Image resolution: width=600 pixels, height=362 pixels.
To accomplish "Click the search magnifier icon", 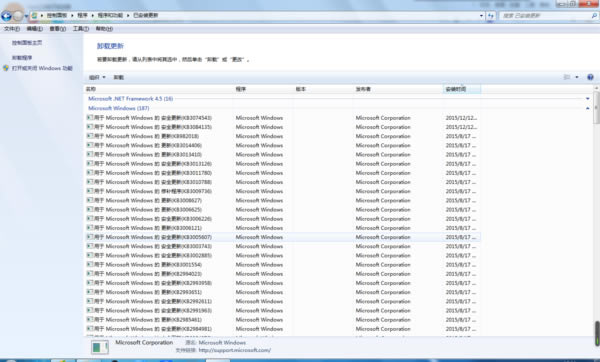I will tap(594, 16).
